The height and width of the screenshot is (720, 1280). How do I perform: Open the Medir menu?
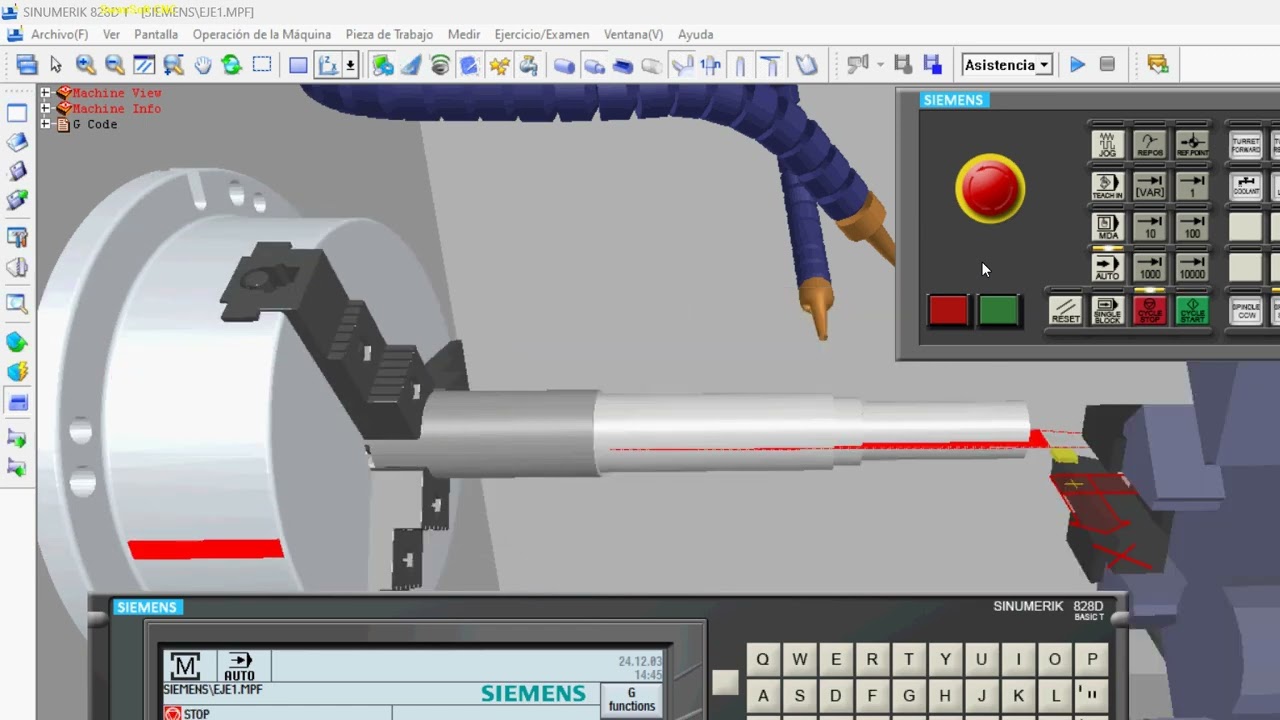[x=464, y=34]
